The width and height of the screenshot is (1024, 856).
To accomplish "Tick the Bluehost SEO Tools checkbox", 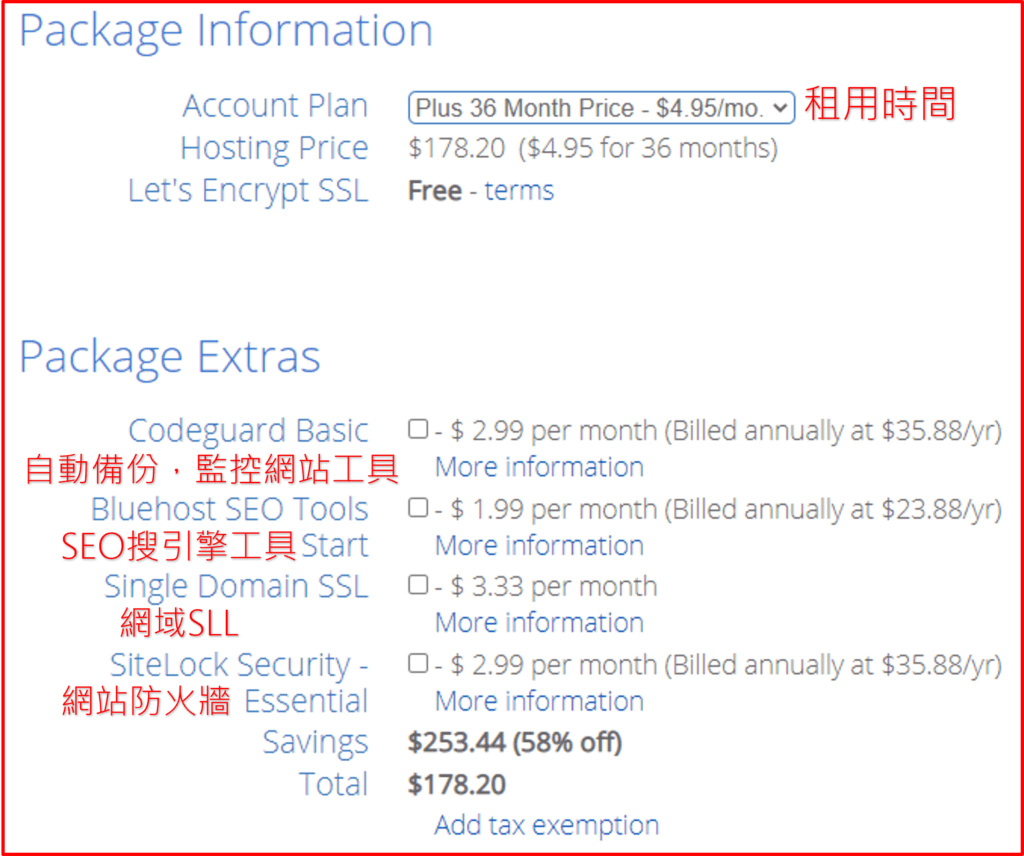I will click(x=418, y=508).
